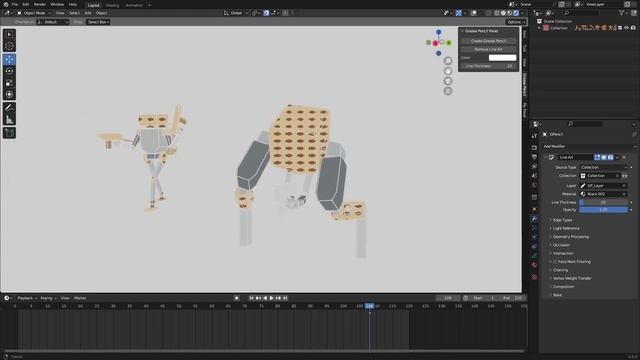
Task: Jump to the end frame
Action: click(285, 298)
